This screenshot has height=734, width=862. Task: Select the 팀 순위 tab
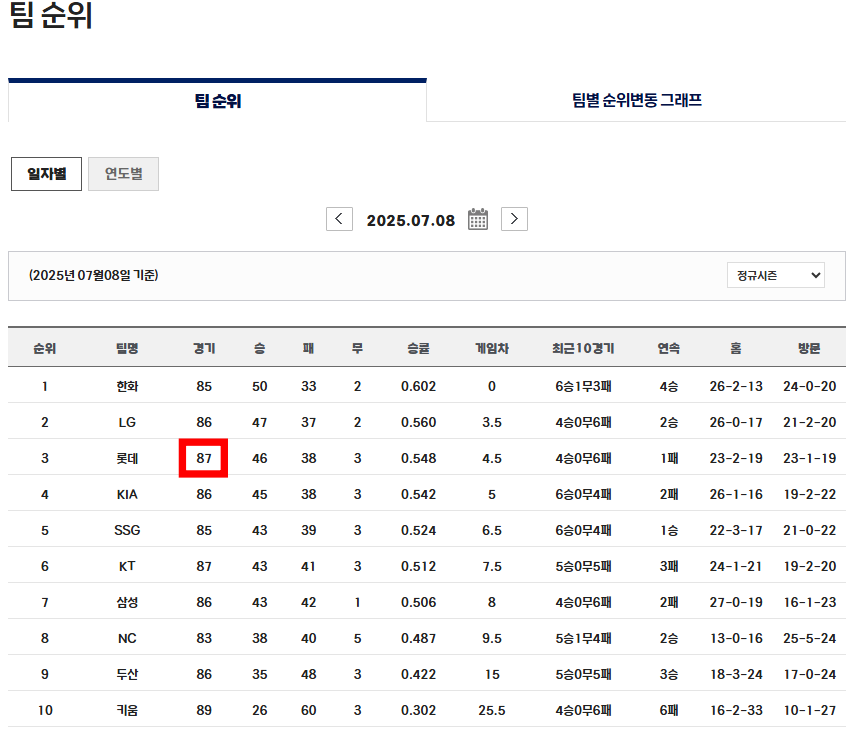(x=216, y=101)
